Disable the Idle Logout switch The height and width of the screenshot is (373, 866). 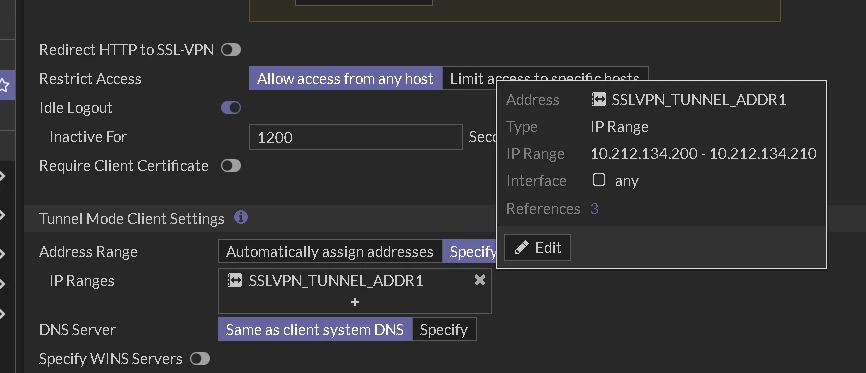point(231,108)
